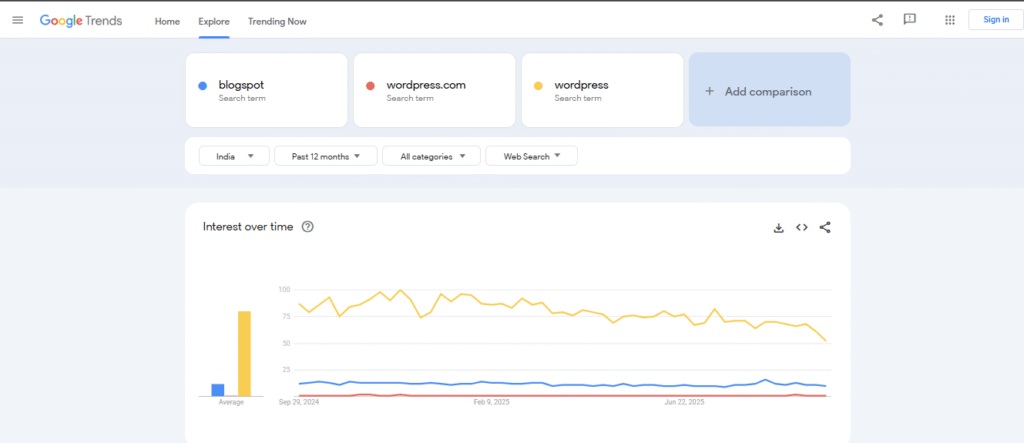Edit the wordpress.com search term card

pos(434,90)
